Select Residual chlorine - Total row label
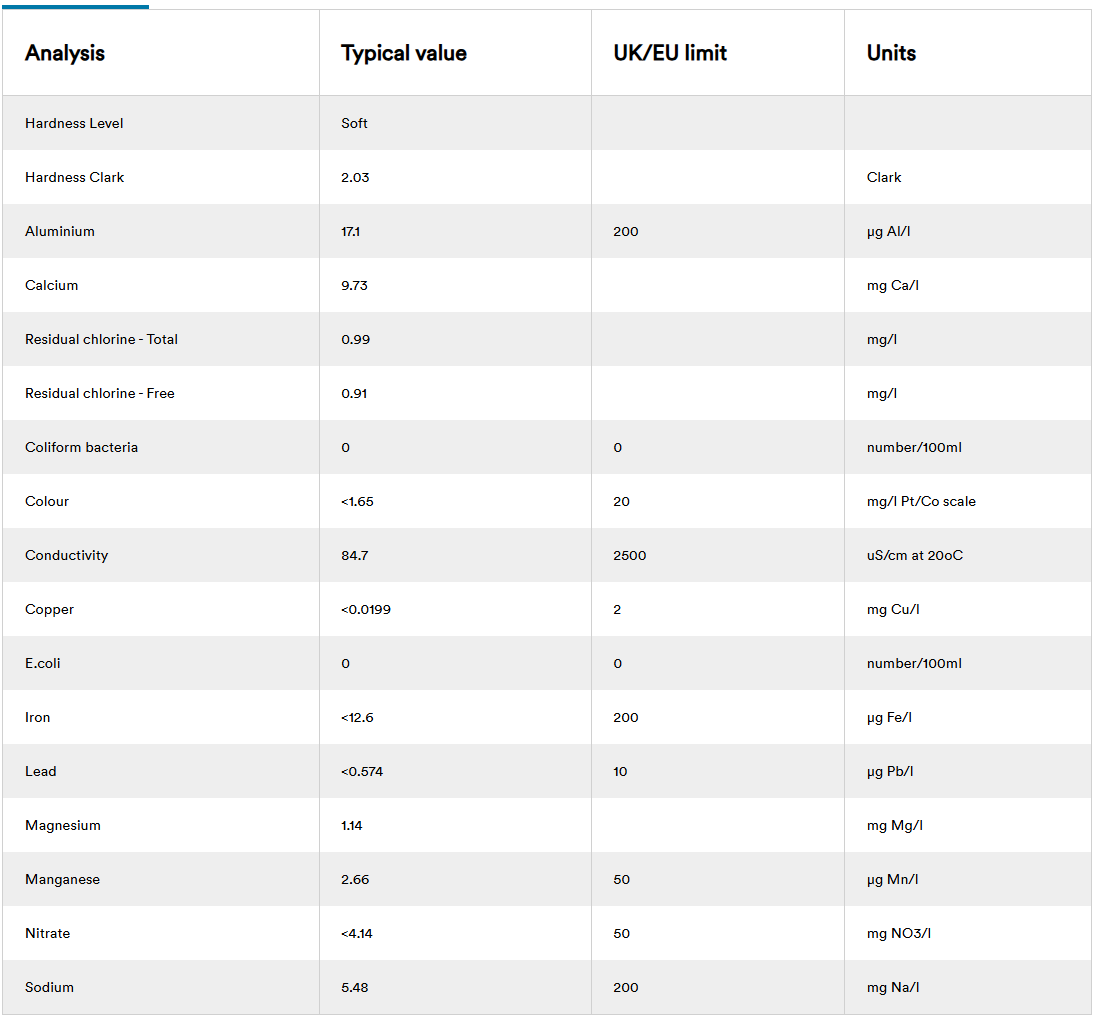Screen dimensions: 1094x1019 (x=101, y=339)
